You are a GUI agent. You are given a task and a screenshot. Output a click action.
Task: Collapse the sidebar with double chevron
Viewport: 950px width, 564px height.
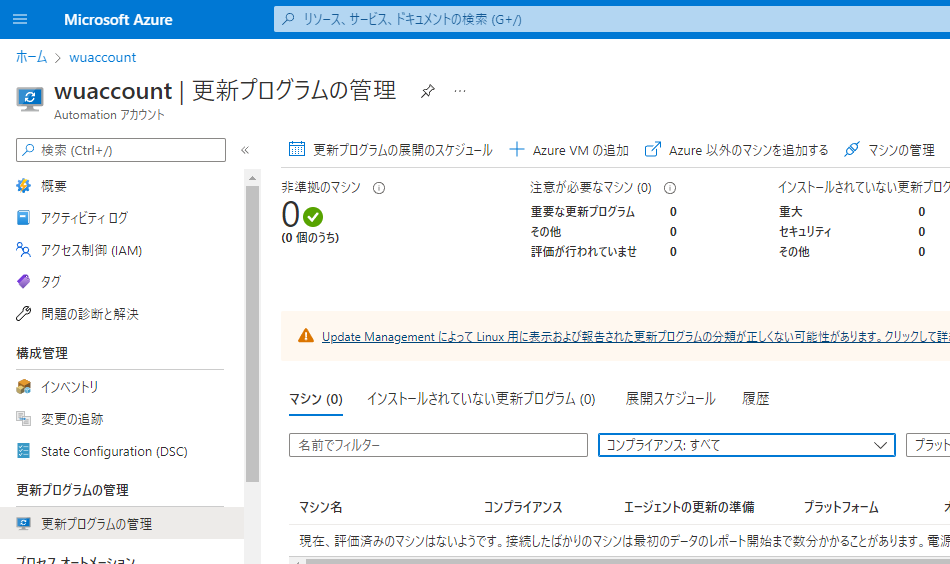[245, 150]
